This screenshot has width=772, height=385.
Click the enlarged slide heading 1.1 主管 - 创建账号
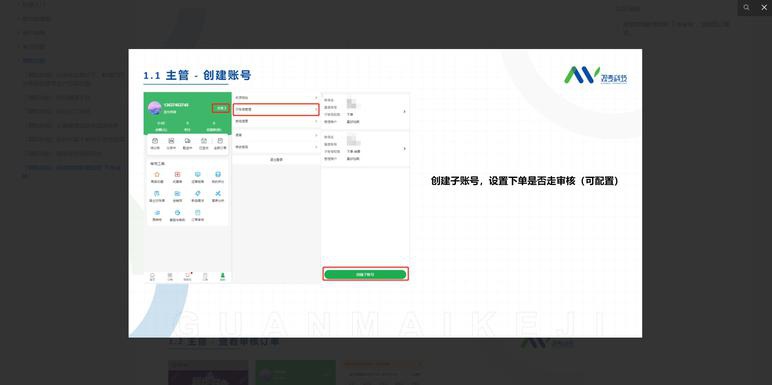click(x=197, y=75)
